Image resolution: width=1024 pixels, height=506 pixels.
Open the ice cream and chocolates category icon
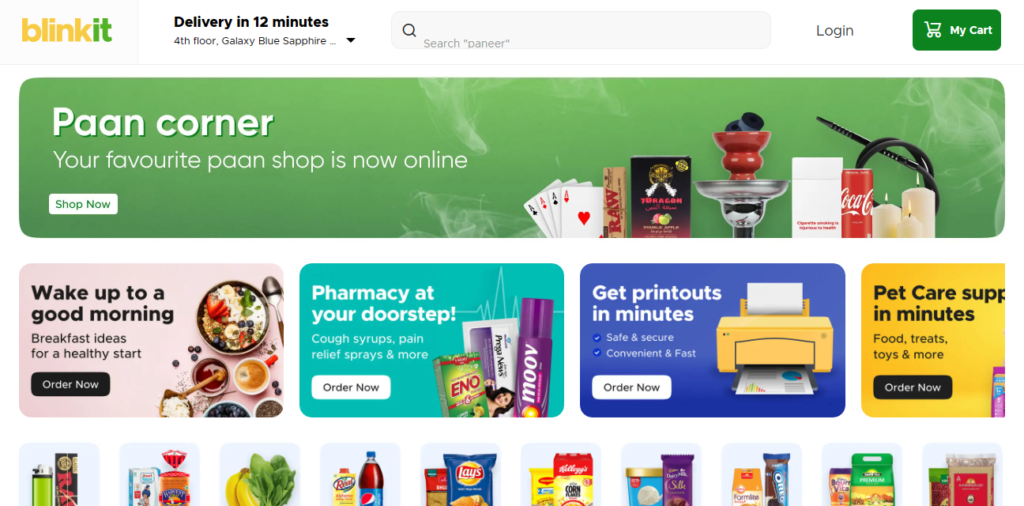(x=661, y=474)
